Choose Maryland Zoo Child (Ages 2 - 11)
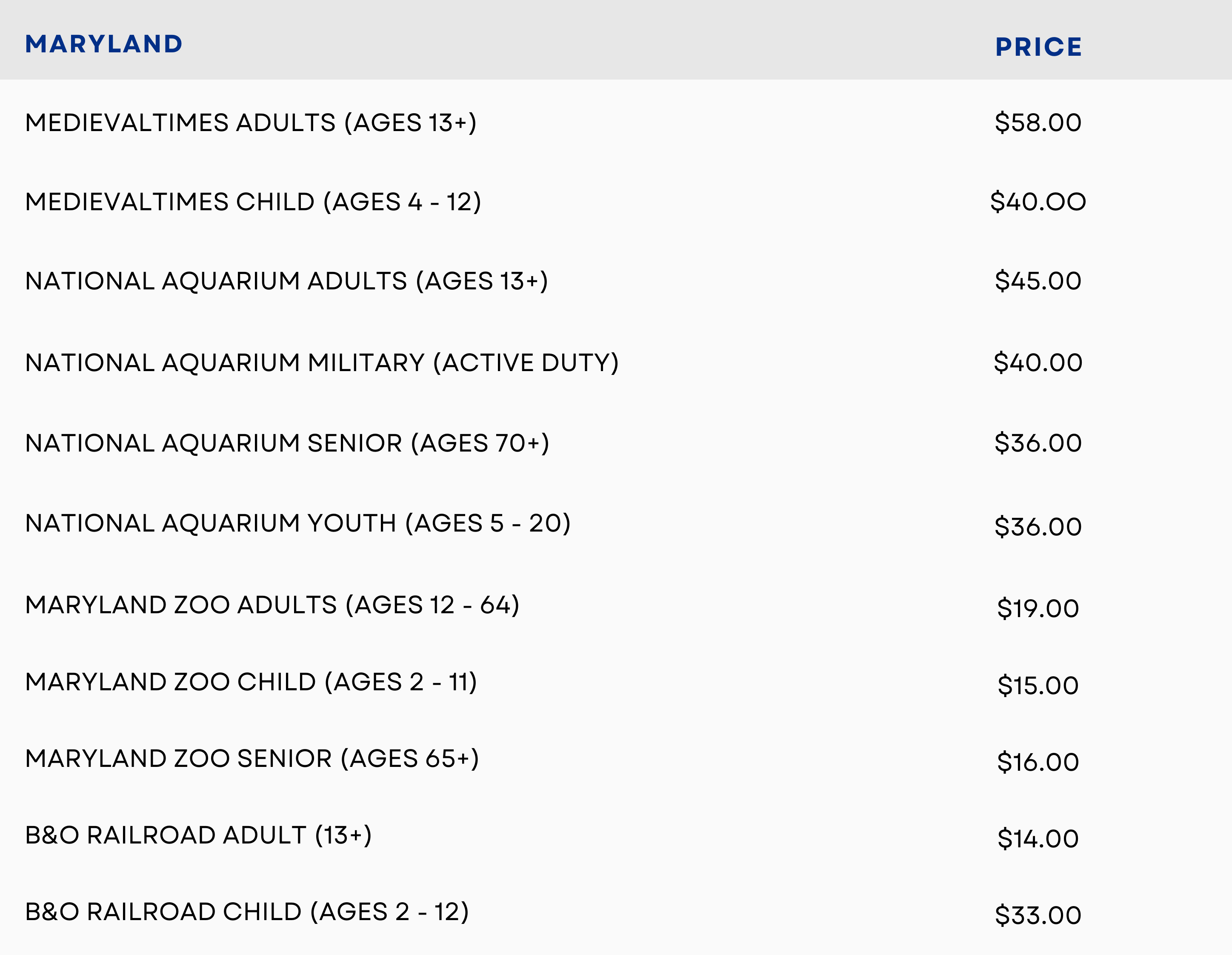The width and height of the screenshot is (1232, 955). pyautogui.click(x=251, y=681)
